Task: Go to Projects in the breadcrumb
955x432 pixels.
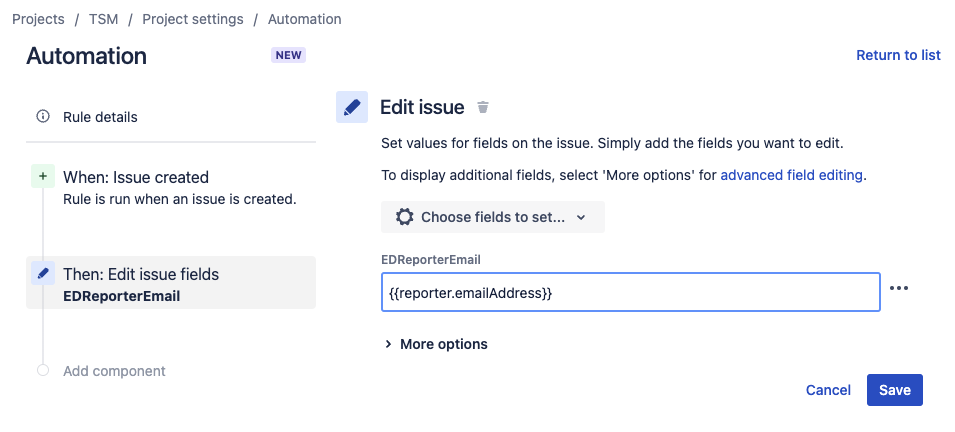Action: click(x=38, y=19)
